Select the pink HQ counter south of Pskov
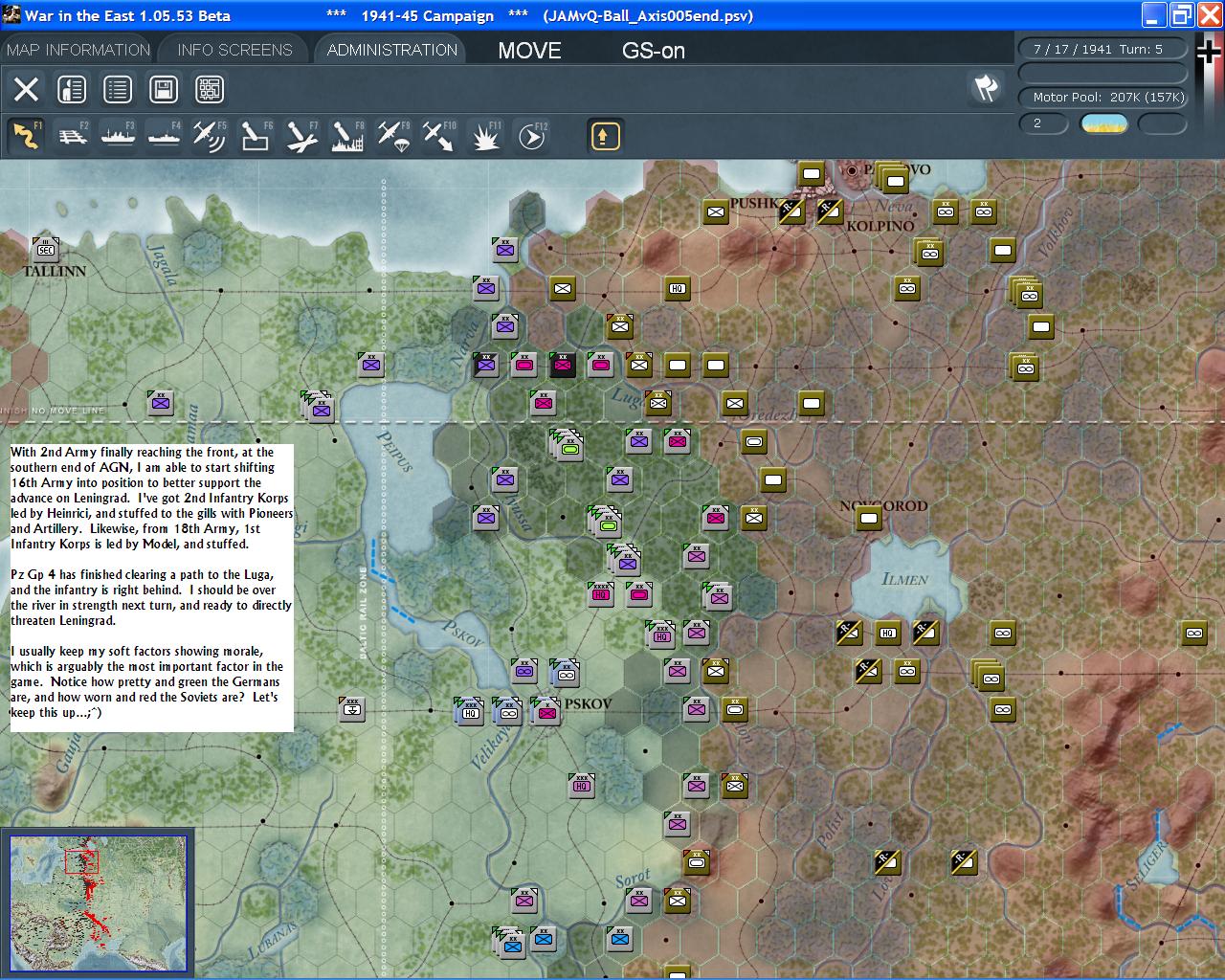This screenshot has height=980, width=1225. [582, 786]
